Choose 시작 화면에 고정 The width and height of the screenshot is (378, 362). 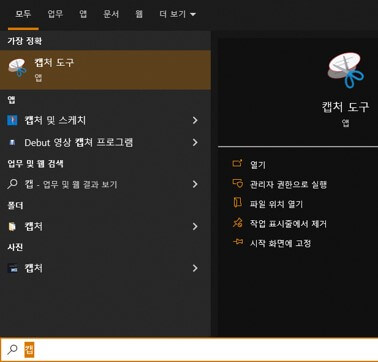[280, 243]
